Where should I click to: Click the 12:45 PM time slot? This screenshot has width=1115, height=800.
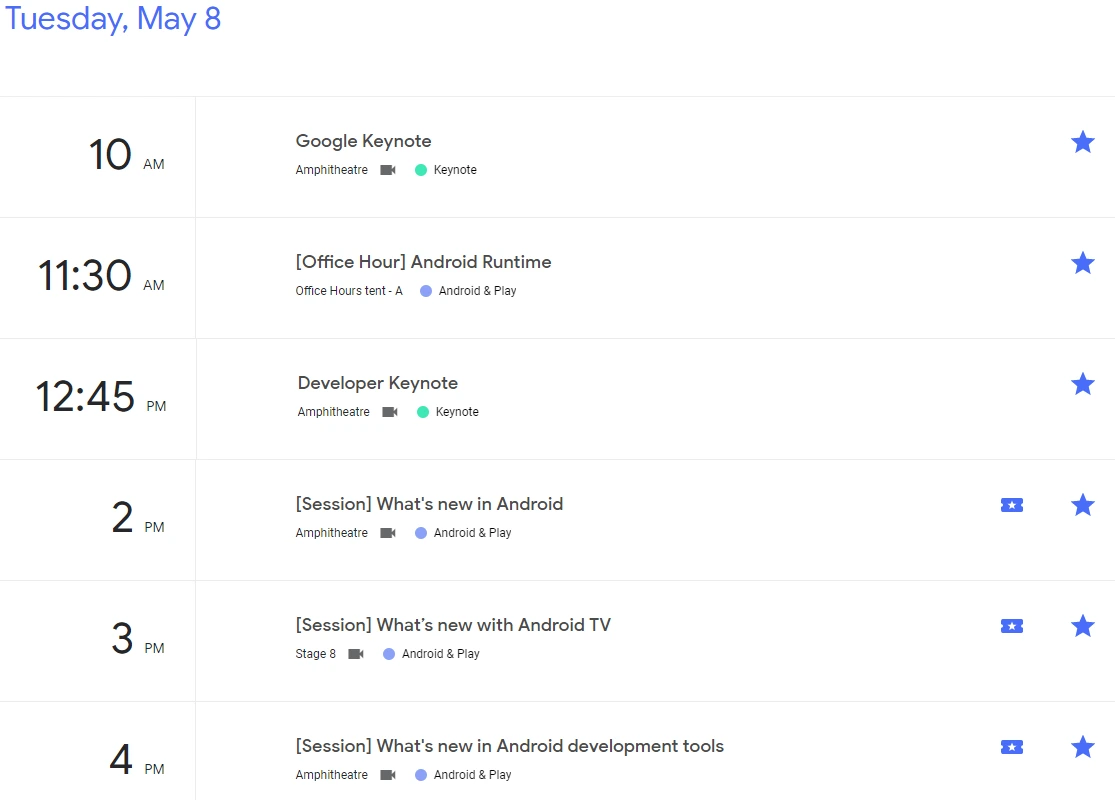coord(100,397)
